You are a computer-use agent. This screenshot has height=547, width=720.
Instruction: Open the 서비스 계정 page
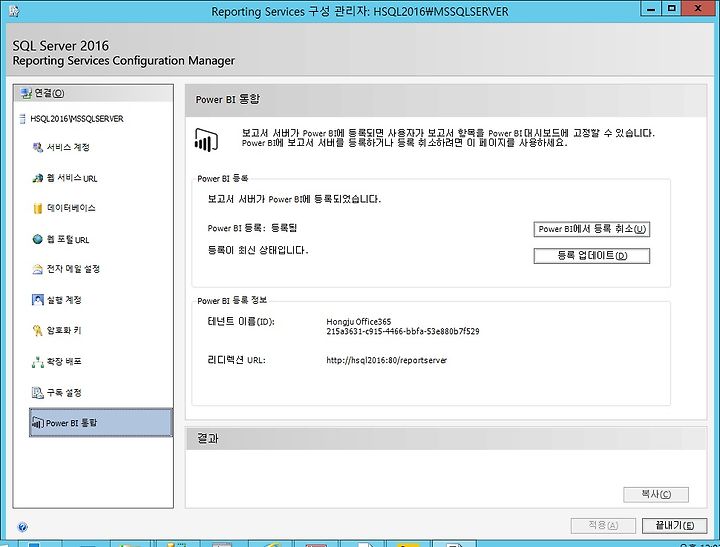pos(68,147)
